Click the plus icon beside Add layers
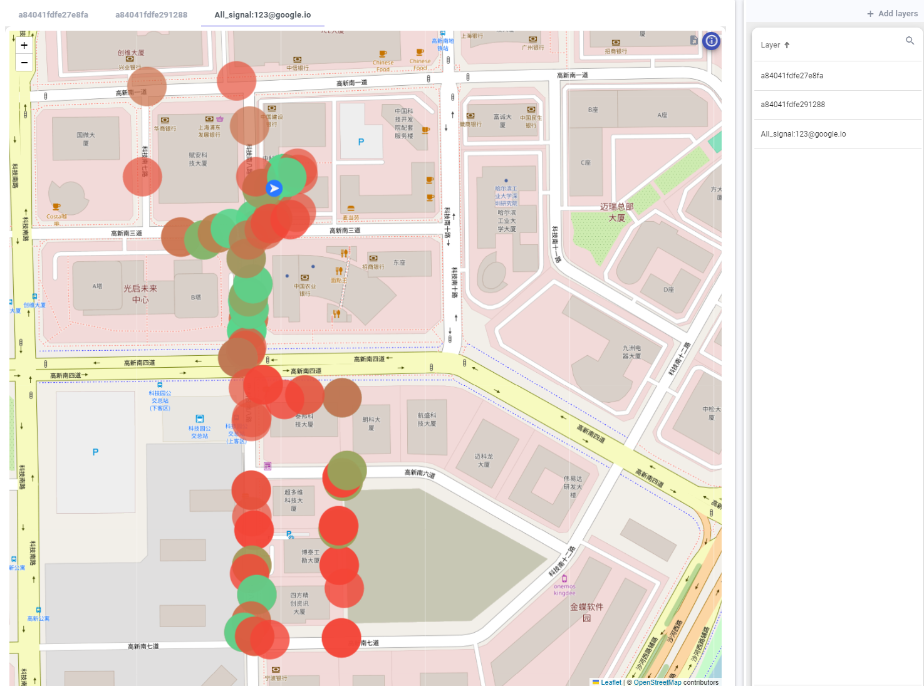924x686 pixels. coord(869,14)
